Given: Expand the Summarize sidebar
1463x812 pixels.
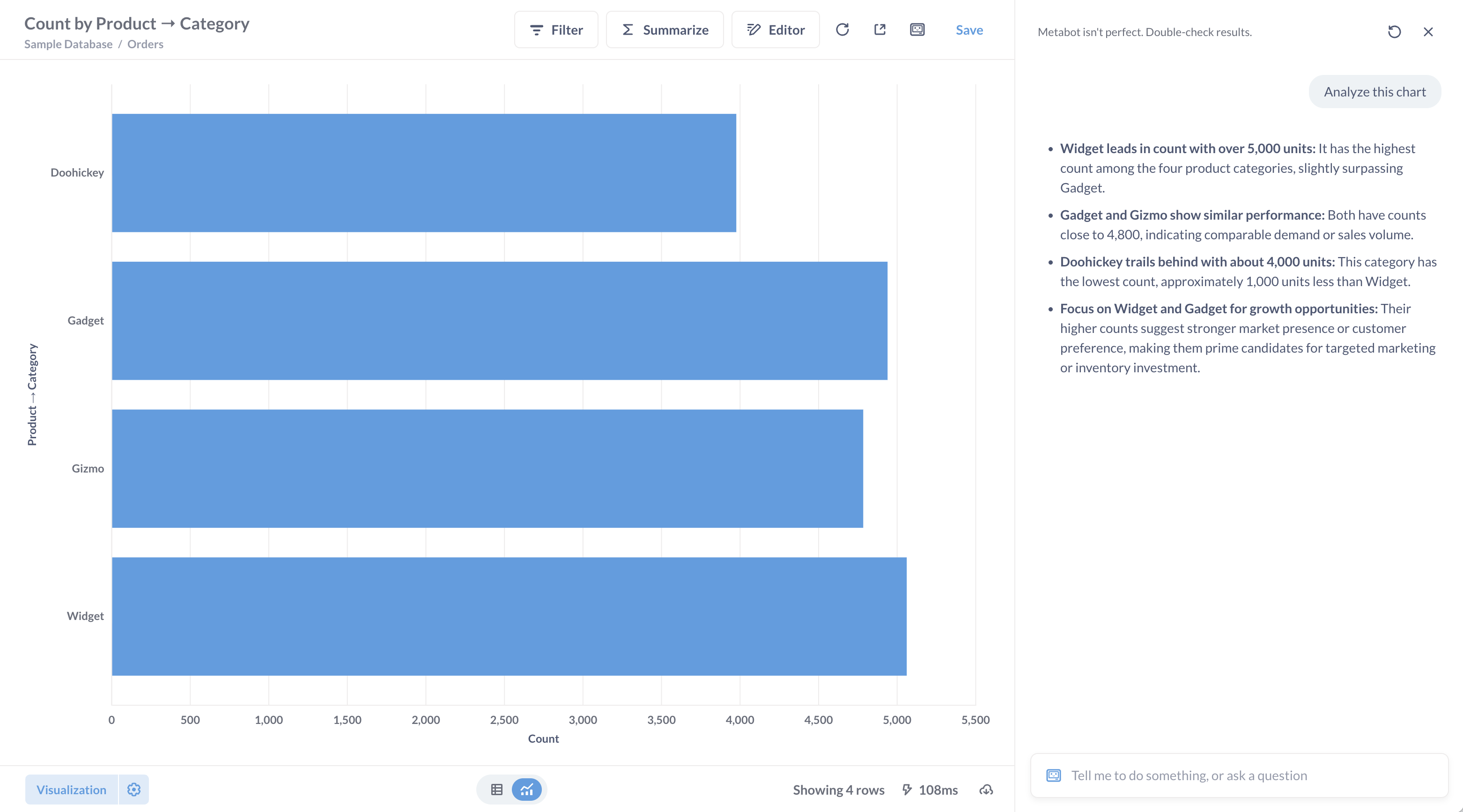Looking at the screenshot, I should pos(665,30).
